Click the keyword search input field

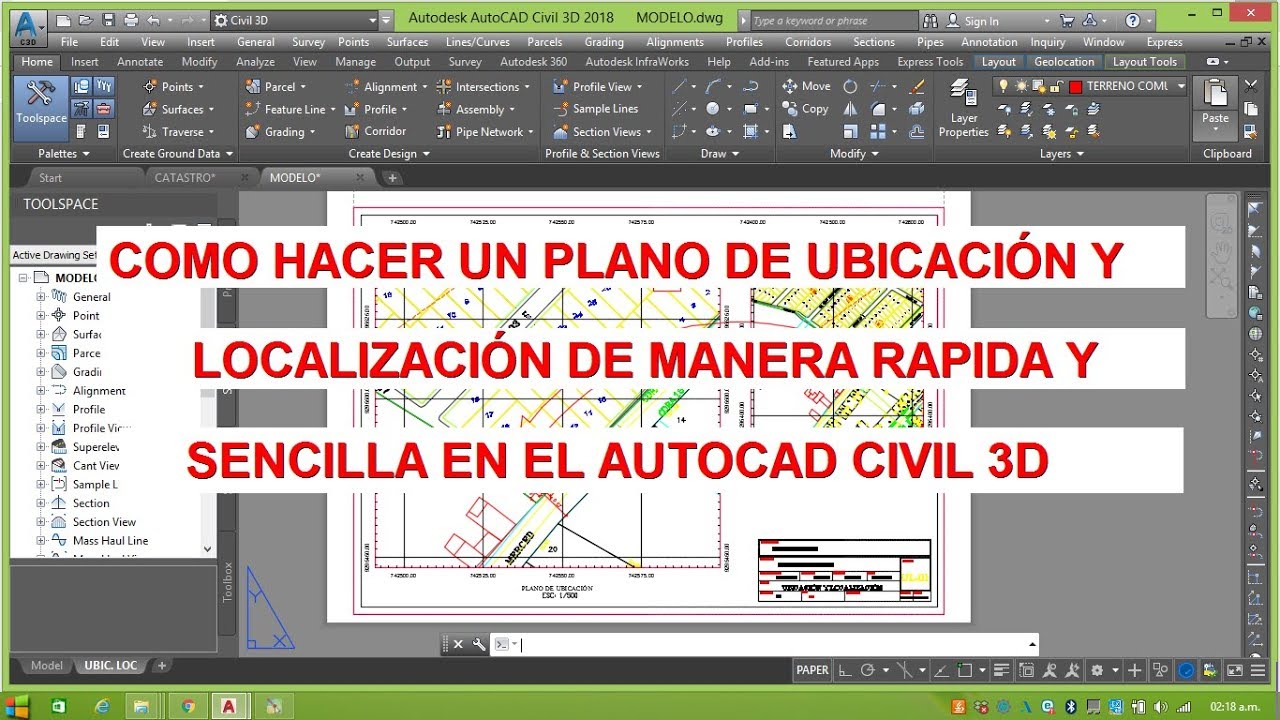coord(835,21)
